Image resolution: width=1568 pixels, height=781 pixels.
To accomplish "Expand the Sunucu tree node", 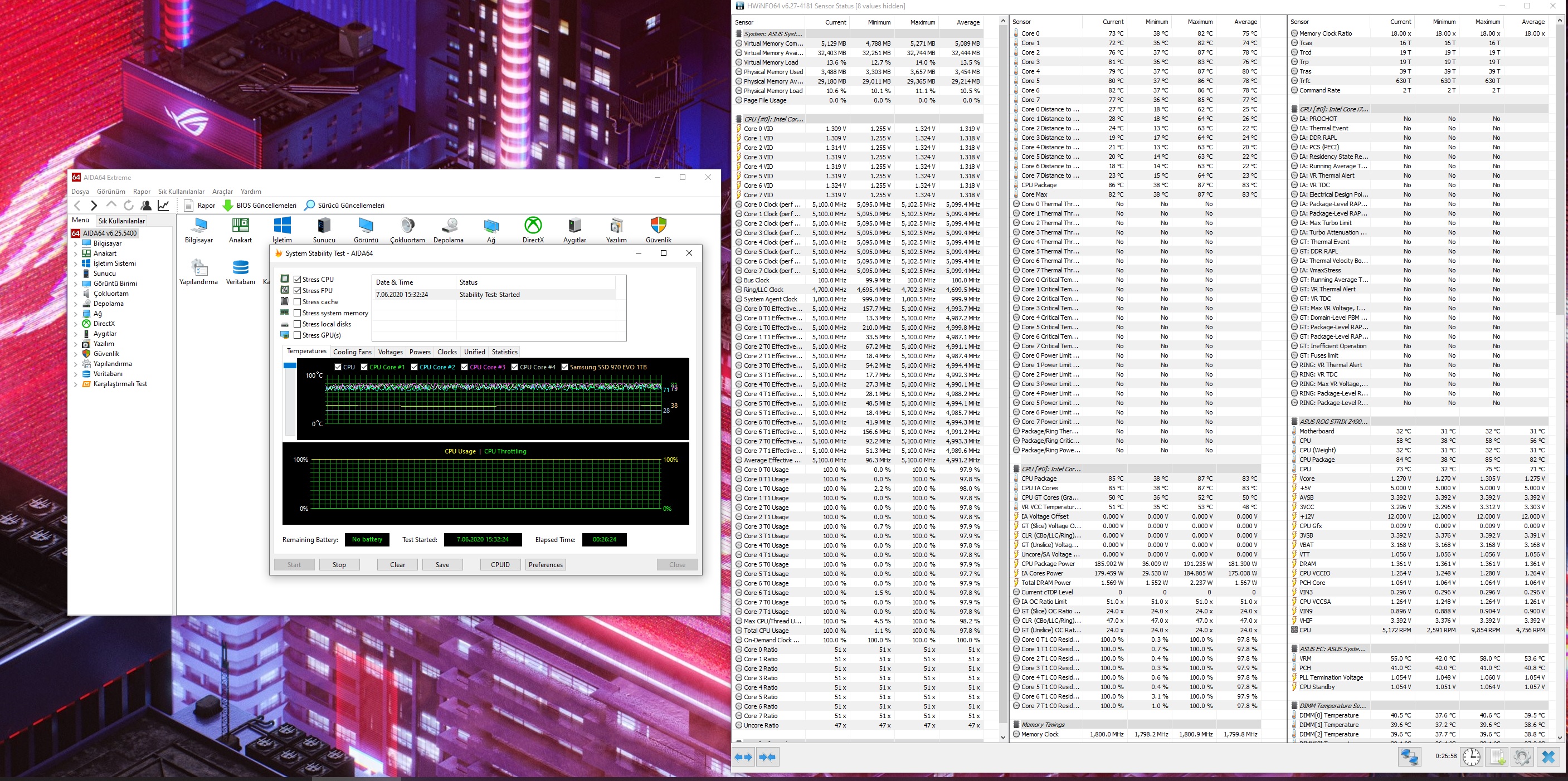I will (75, 274).
